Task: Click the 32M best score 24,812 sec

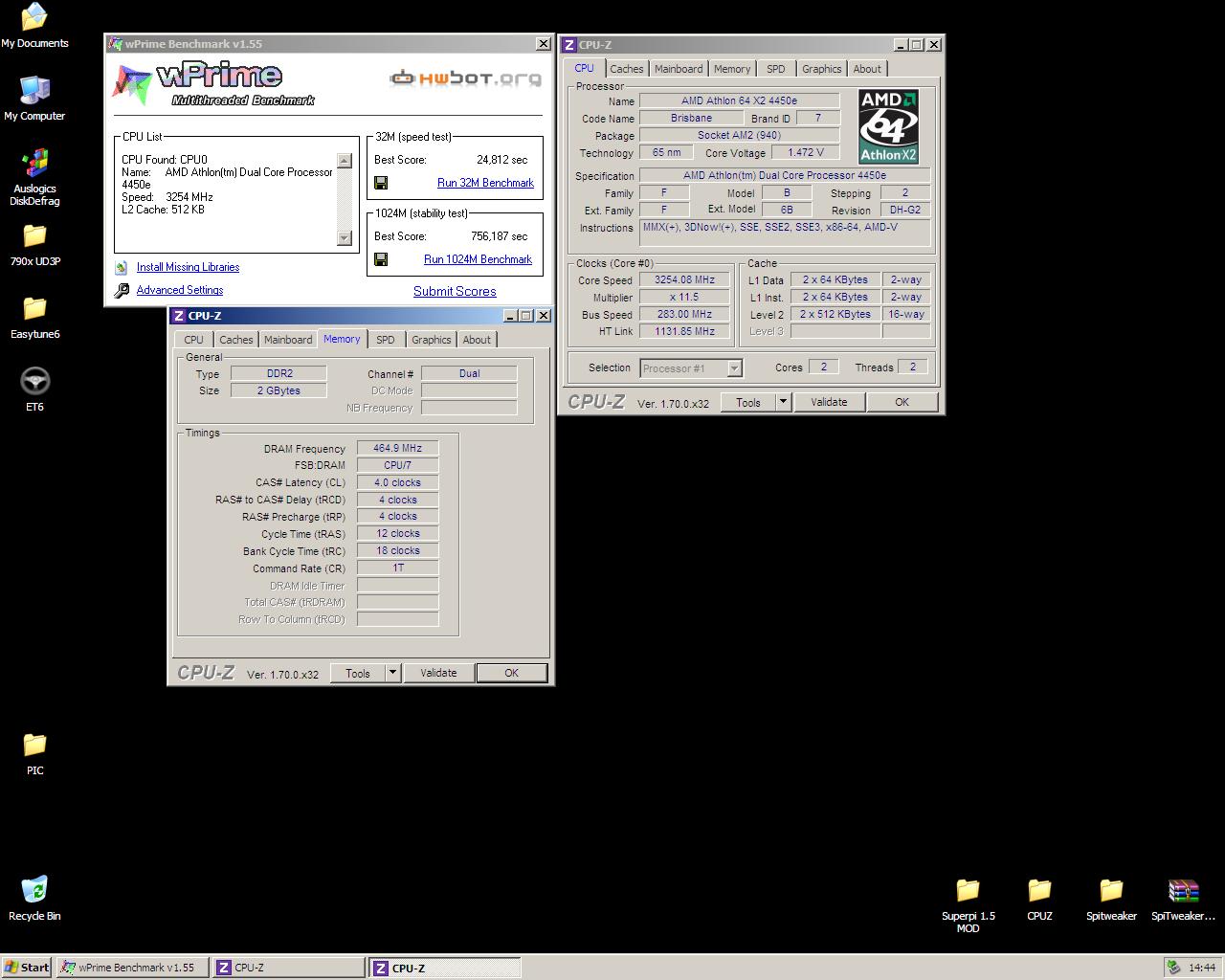Action: click(501, 160)
